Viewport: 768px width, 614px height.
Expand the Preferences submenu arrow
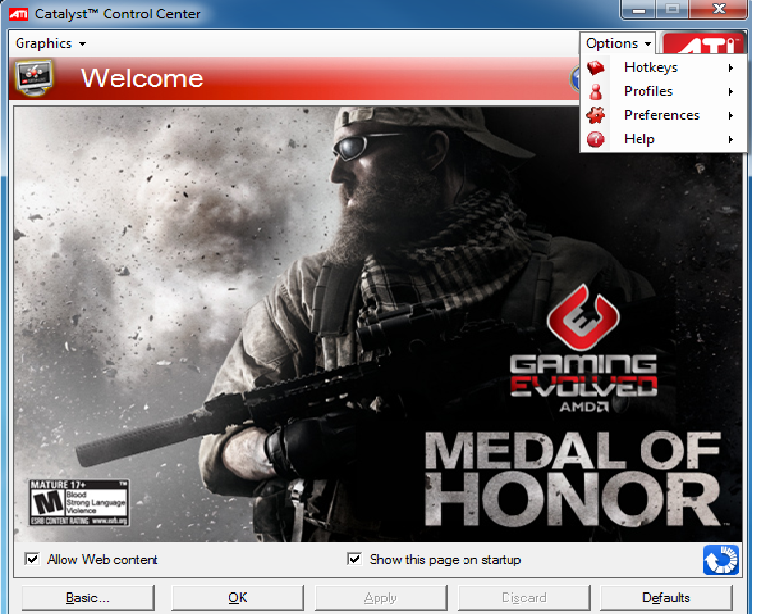(x=730, y=116)
